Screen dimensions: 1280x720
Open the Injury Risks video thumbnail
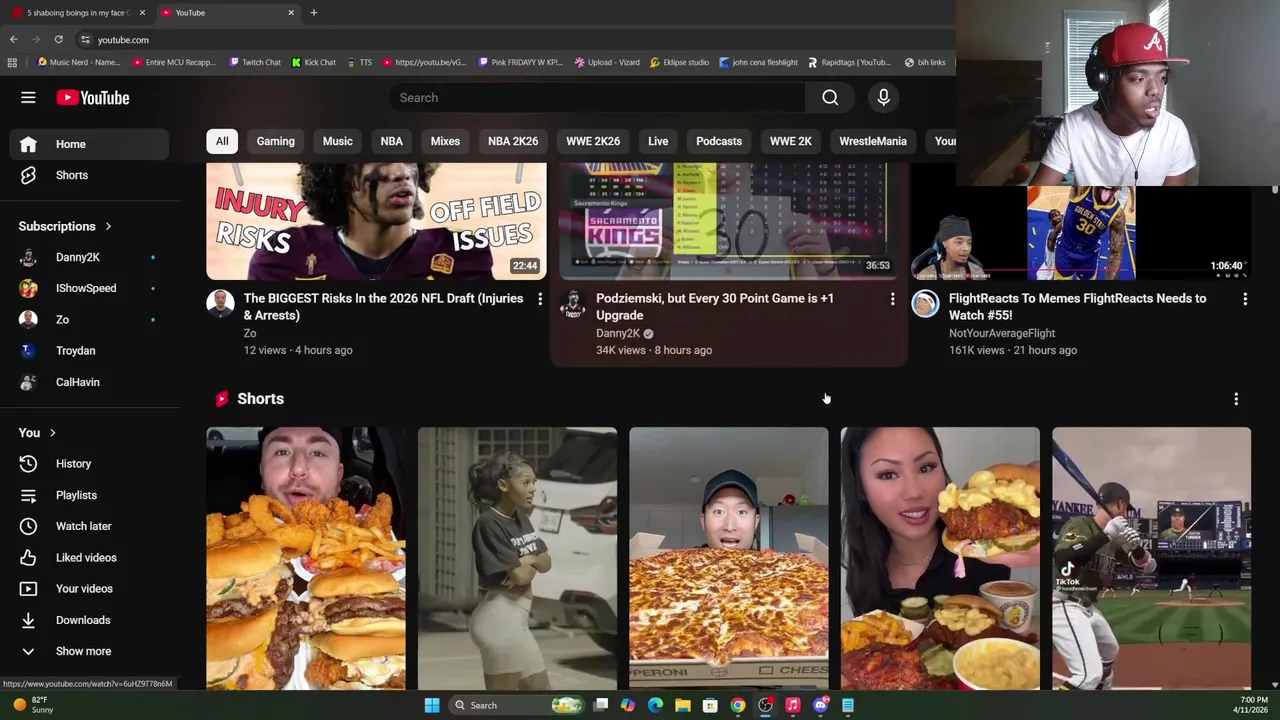tap(377, 221)
